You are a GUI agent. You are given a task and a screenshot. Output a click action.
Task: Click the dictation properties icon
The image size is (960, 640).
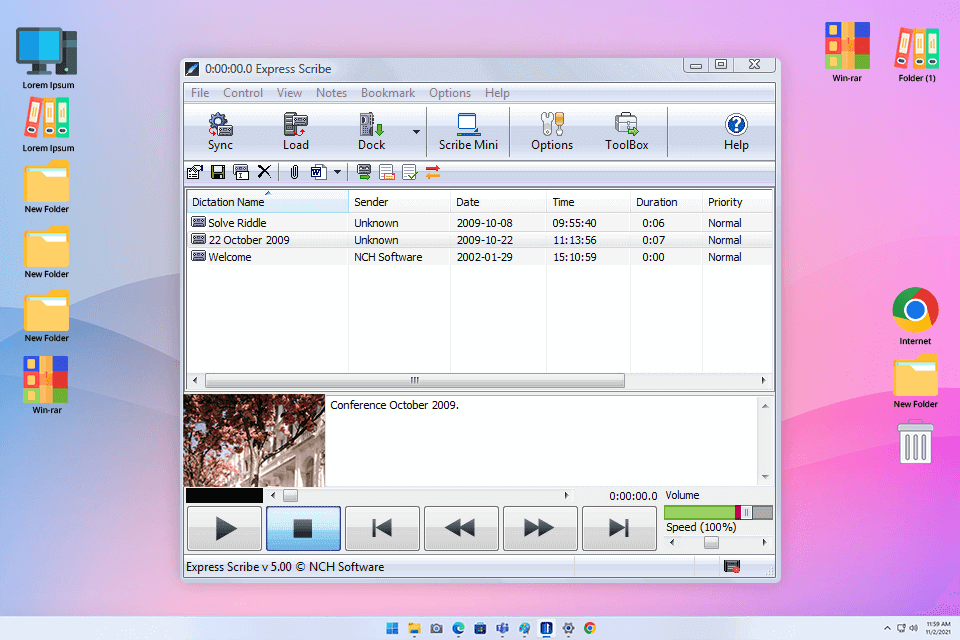coord(195,172)
